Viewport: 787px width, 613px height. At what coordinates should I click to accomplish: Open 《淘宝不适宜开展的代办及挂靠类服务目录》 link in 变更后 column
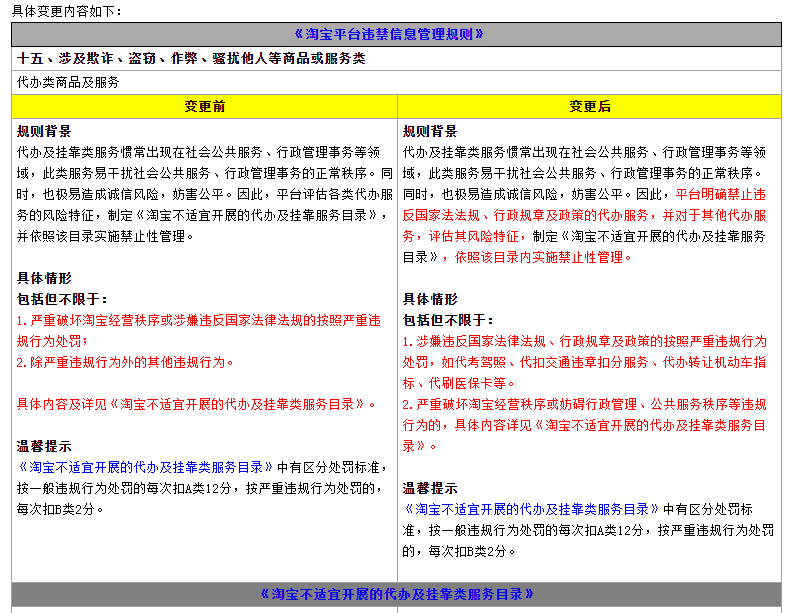531,510
